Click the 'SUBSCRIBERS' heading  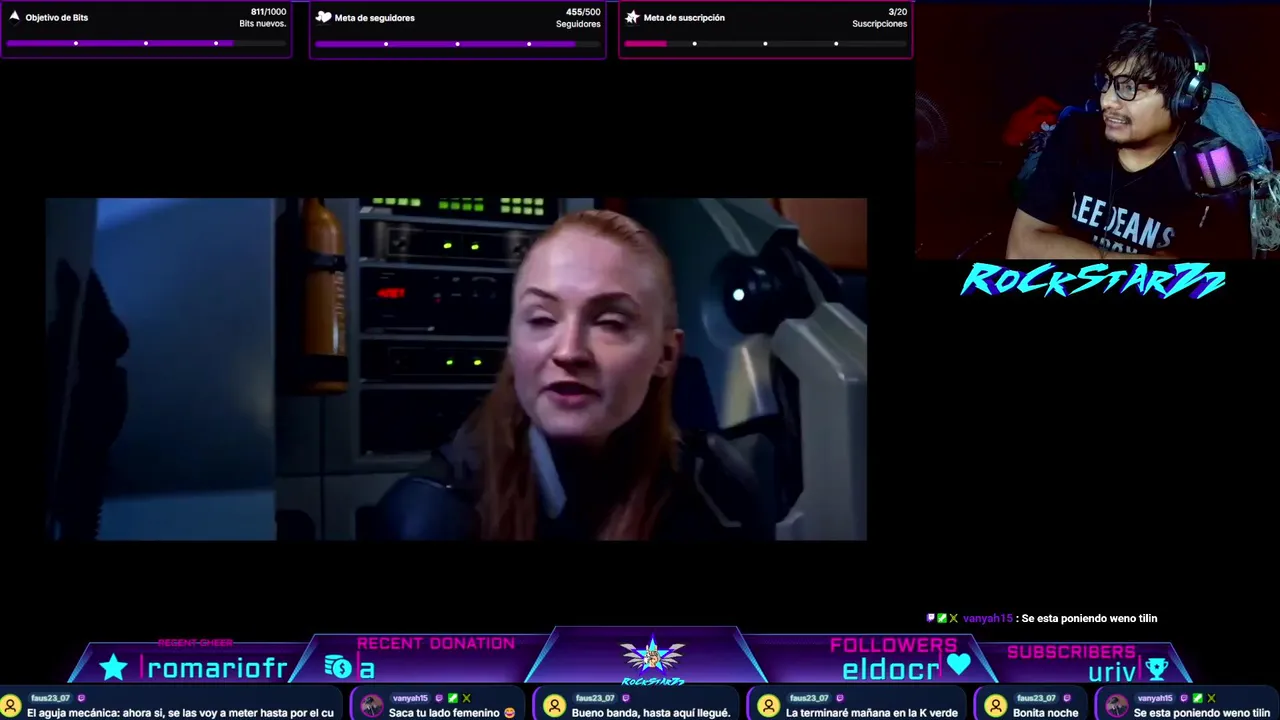point(1071,652)
